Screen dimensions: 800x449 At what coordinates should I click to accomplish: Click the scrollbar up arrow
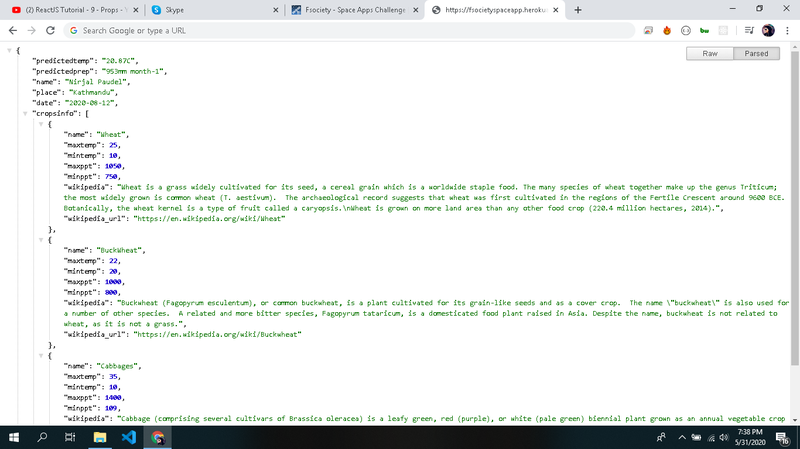pos(794,47)
